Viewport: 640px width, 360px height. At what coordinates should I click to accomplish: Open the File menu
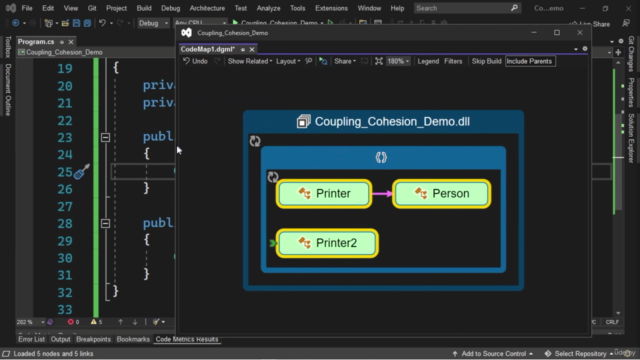[x=27, y=8]
